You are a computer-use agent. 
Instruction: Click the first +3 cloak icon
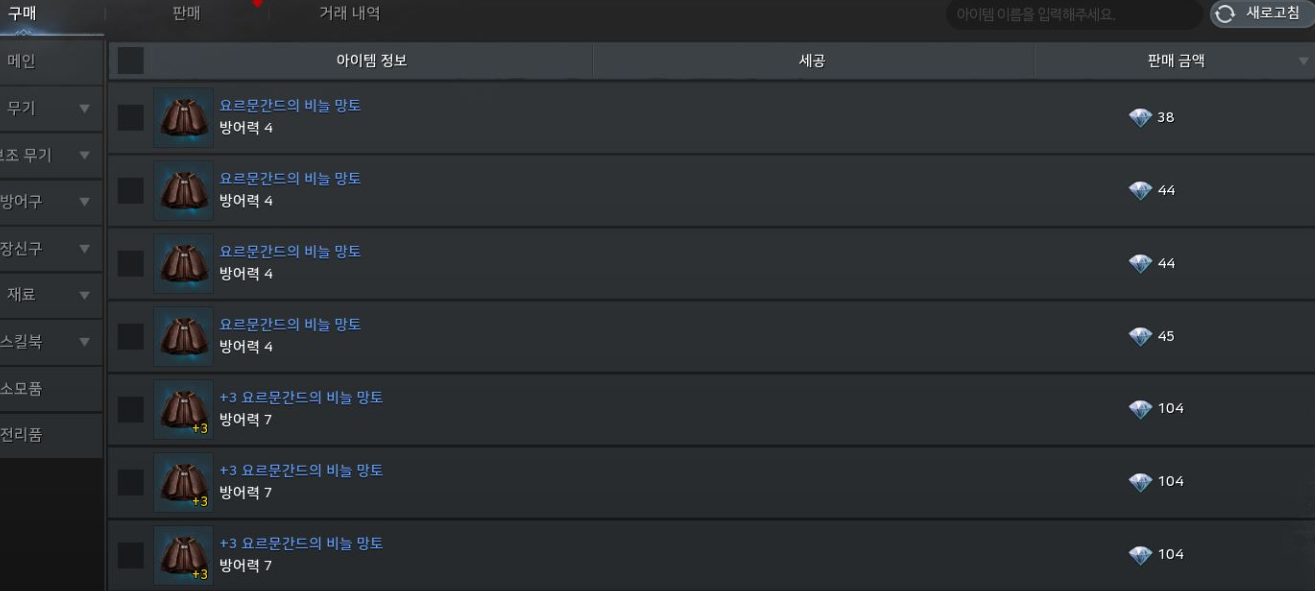click(183, 409)
